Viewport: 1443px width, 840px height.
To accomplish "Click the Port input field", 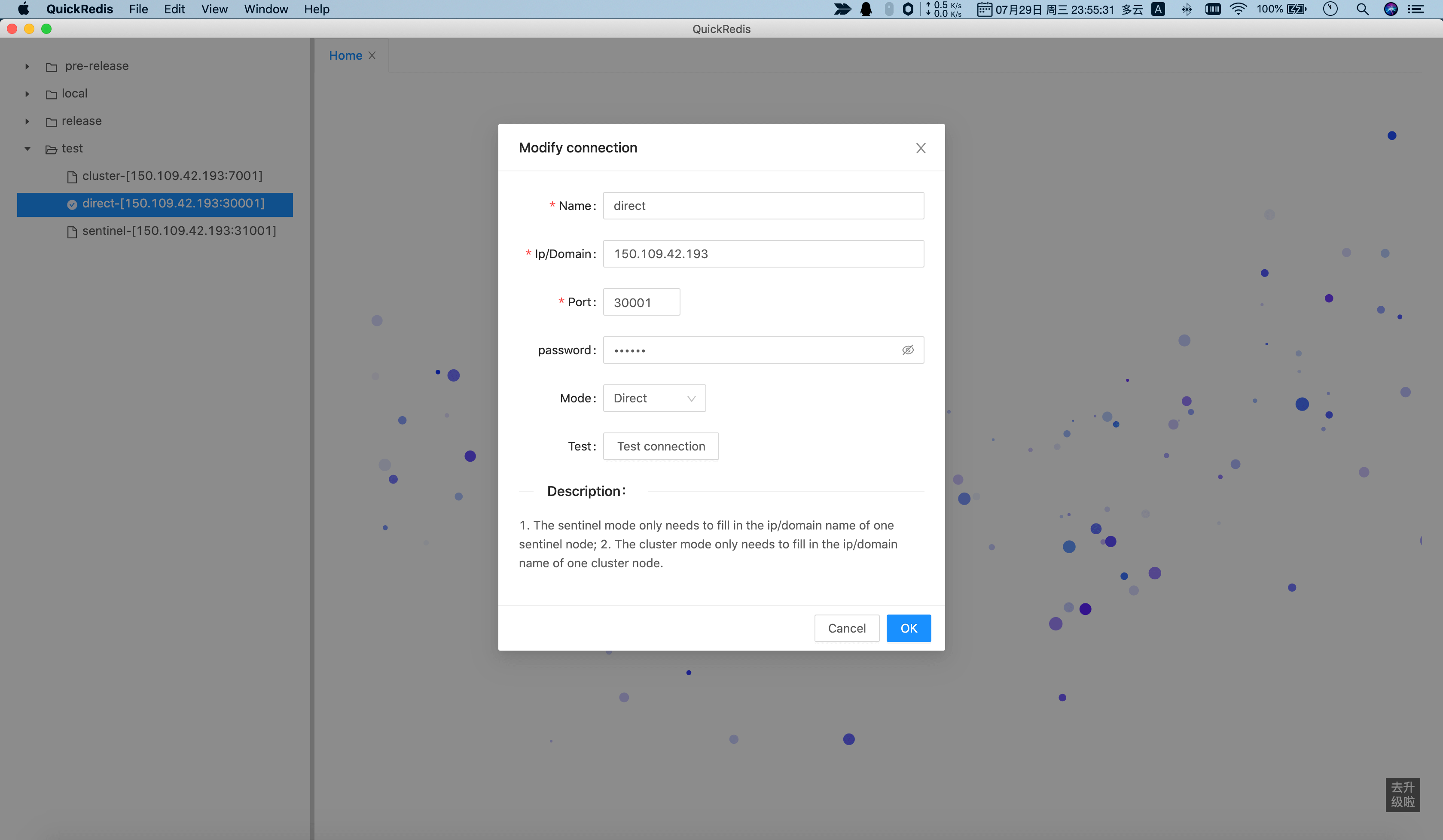I will point(641,301).
